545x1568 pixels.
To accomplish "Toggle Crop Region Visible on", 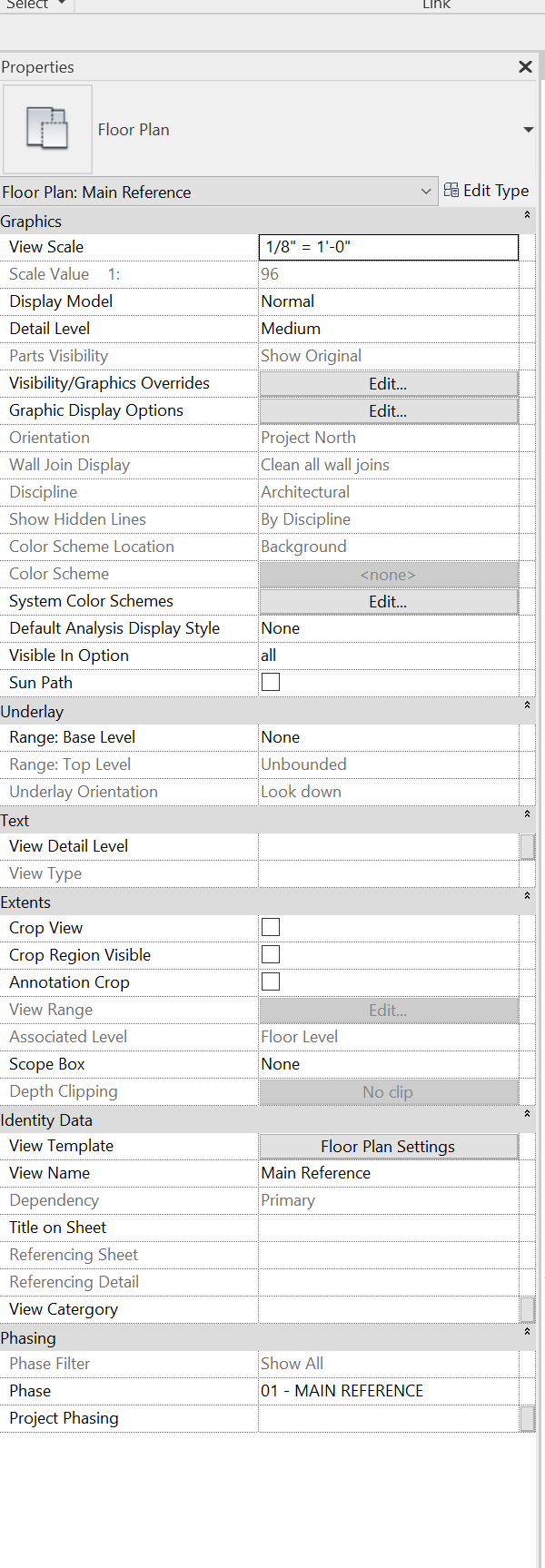I will click(270, 954).
